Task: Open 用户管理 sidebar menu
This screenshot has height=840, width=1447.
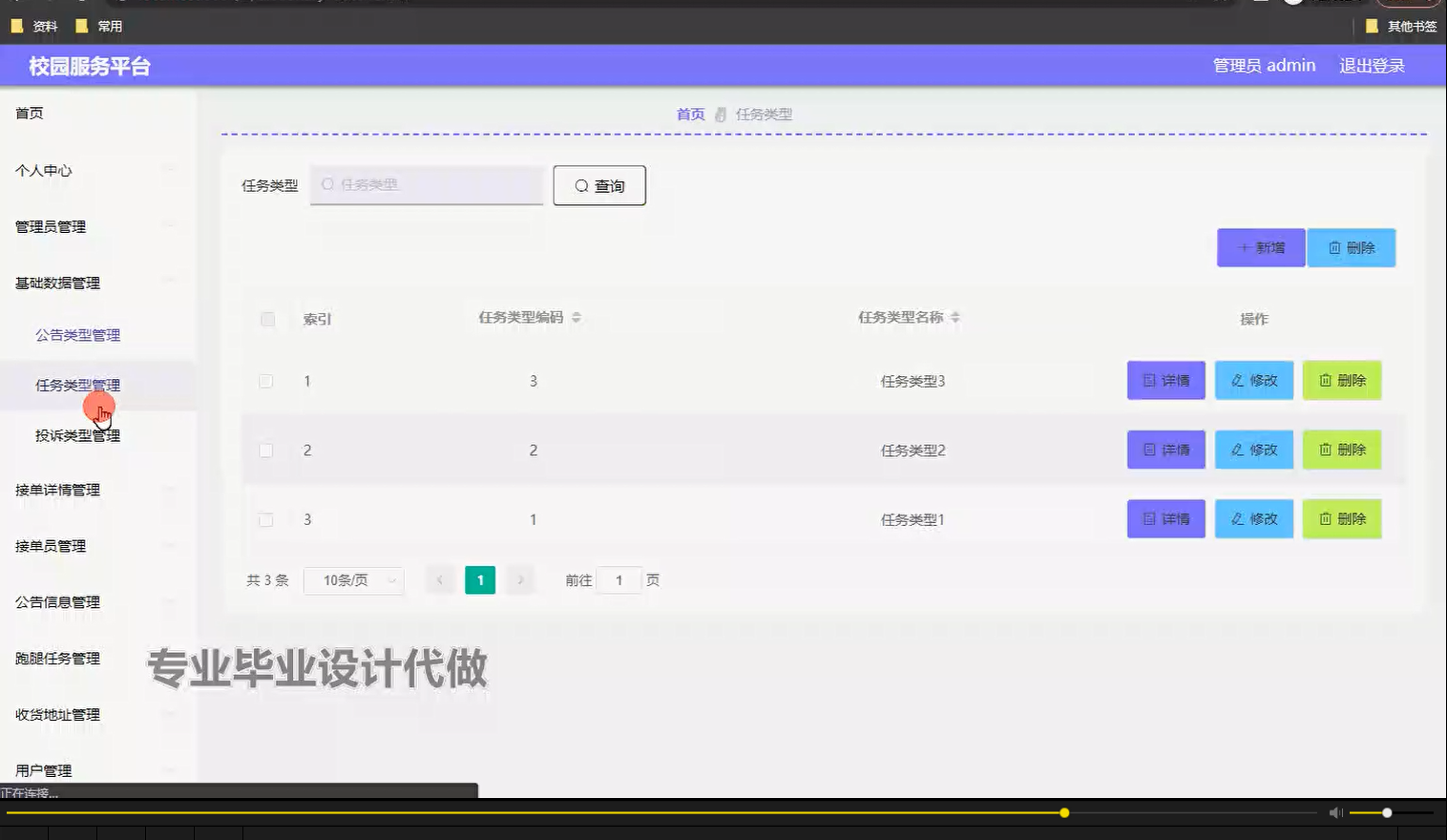Action: click(44, 770)
